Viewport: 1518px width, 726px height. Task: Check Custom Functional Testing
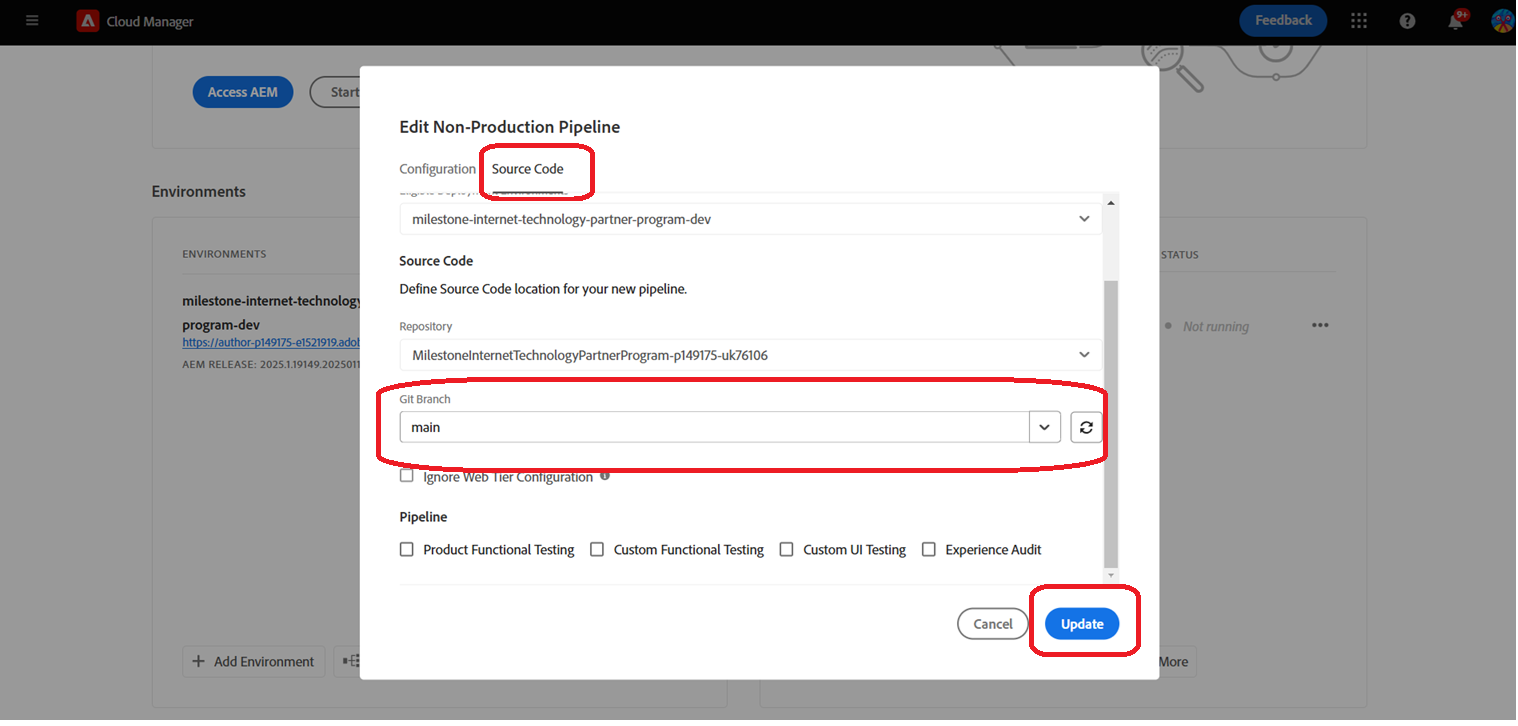click(x=597, y=550)
